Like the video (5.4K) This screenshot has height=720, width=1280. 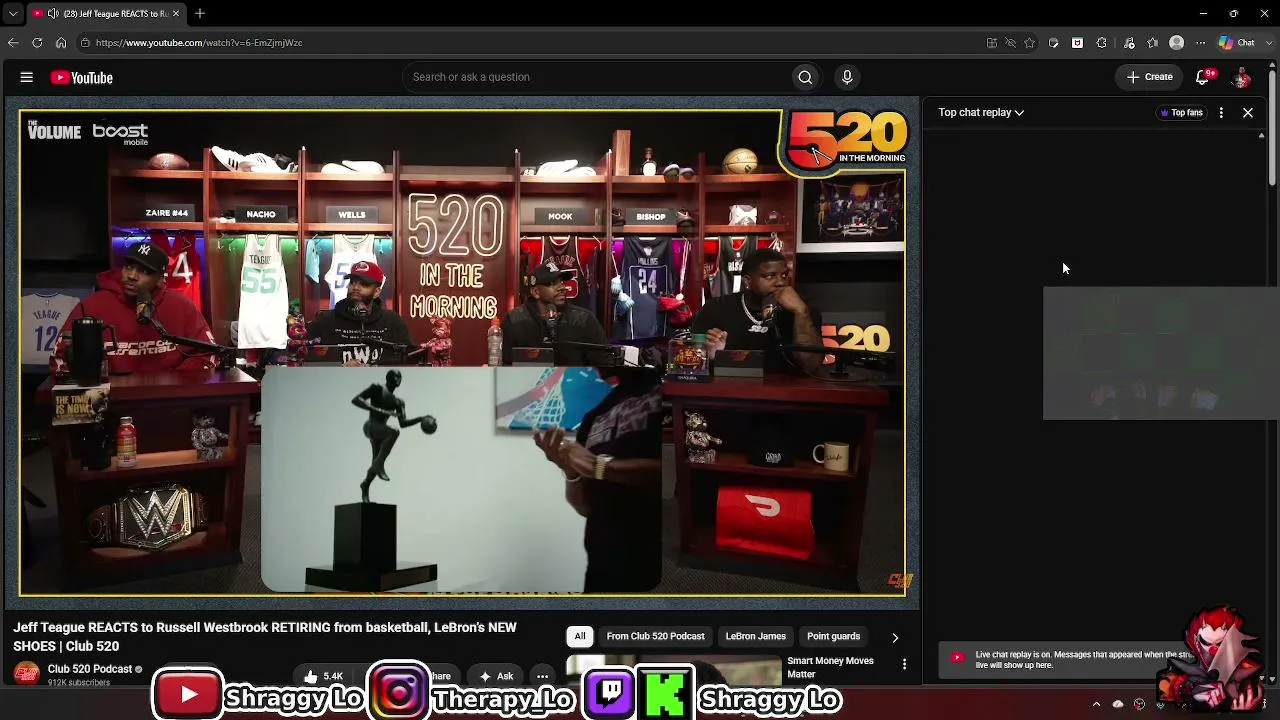tap(324, 676)
